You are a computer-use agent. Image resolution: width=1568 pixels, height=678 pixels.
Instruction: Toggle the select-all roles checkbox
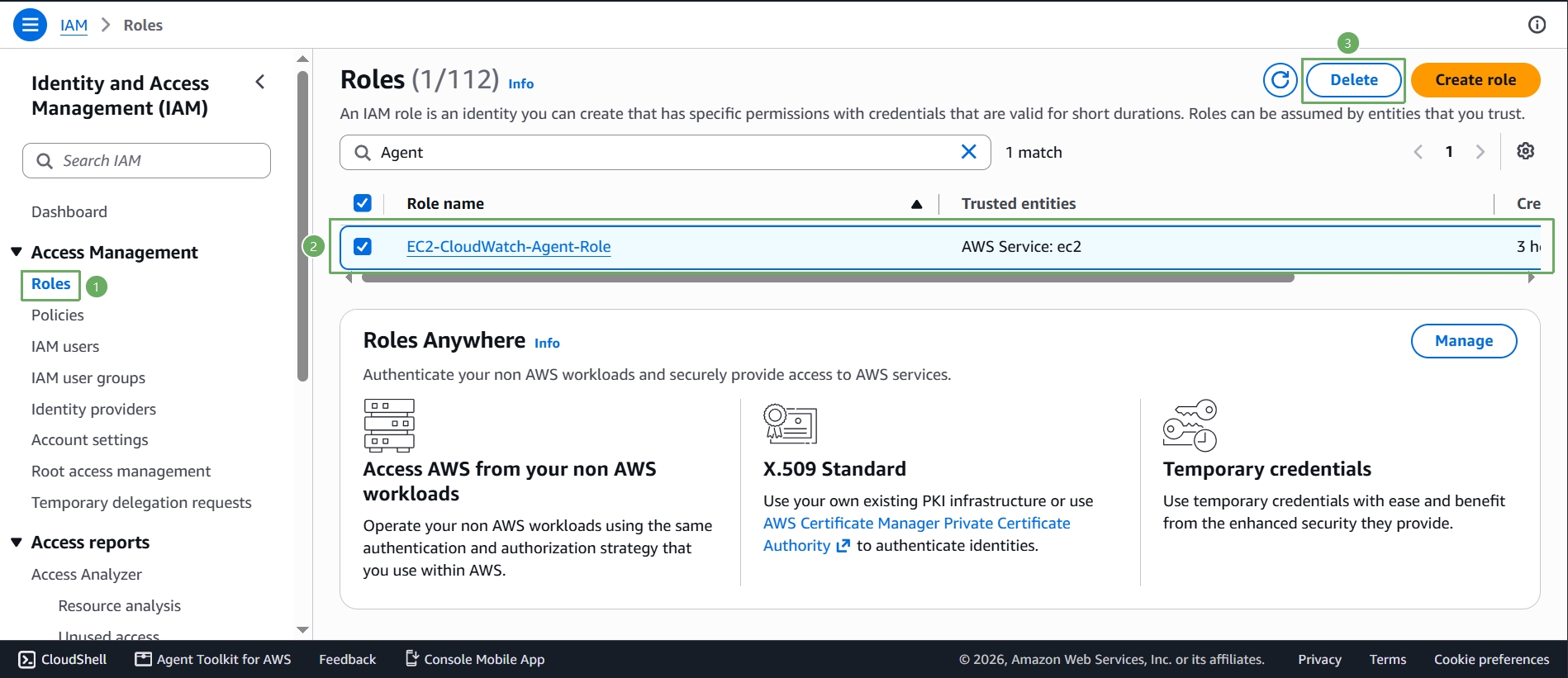(363, 203)
